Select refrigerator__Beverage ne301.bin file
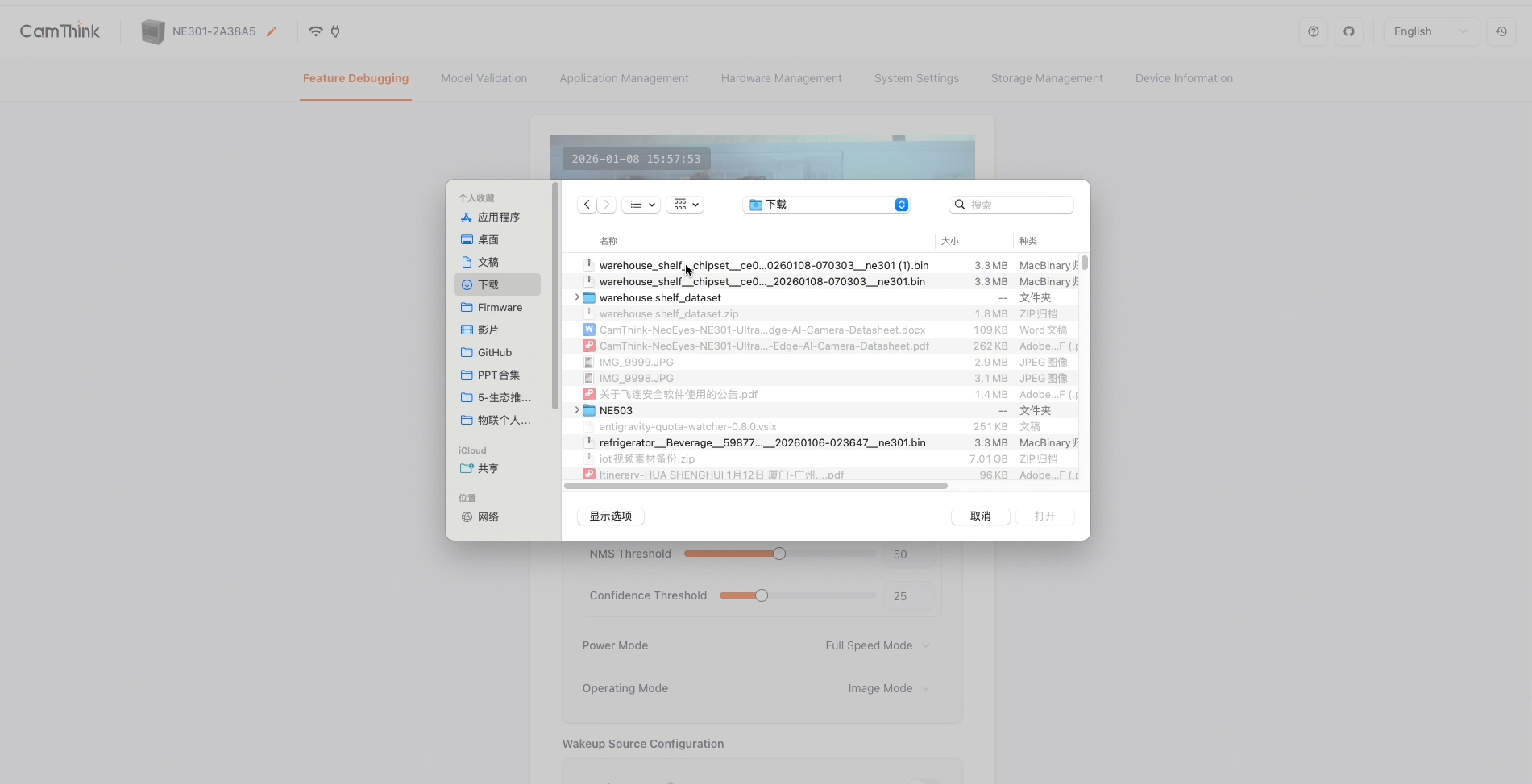 click(x=762, y=443)
